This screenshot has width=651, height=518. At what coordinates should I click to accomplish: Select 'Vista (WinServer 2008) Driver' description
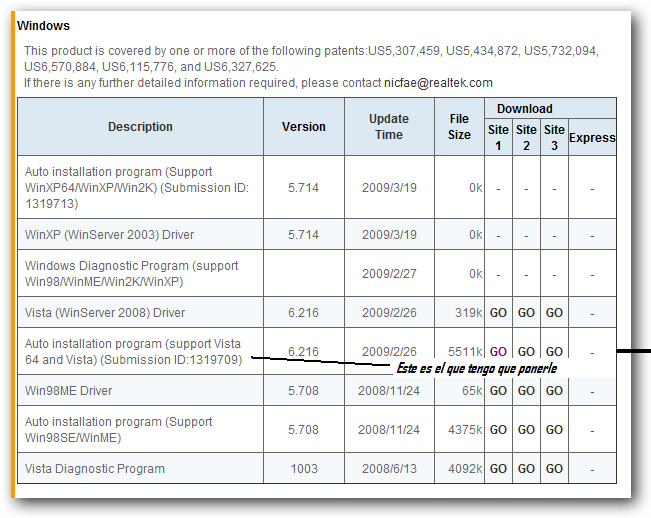click(105, 313)
